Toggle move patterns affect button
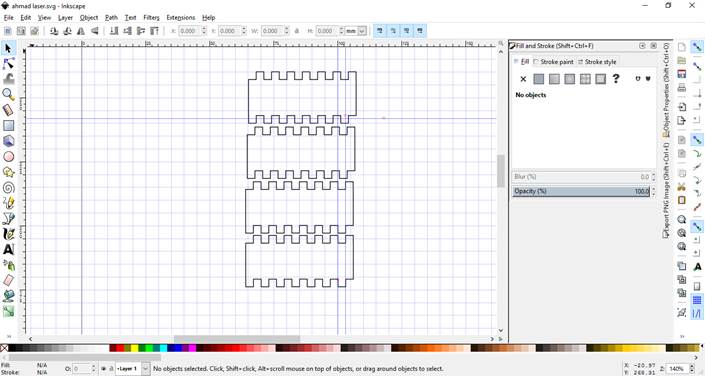The height and width of the screenshot is (376, 705). [420, 31]
